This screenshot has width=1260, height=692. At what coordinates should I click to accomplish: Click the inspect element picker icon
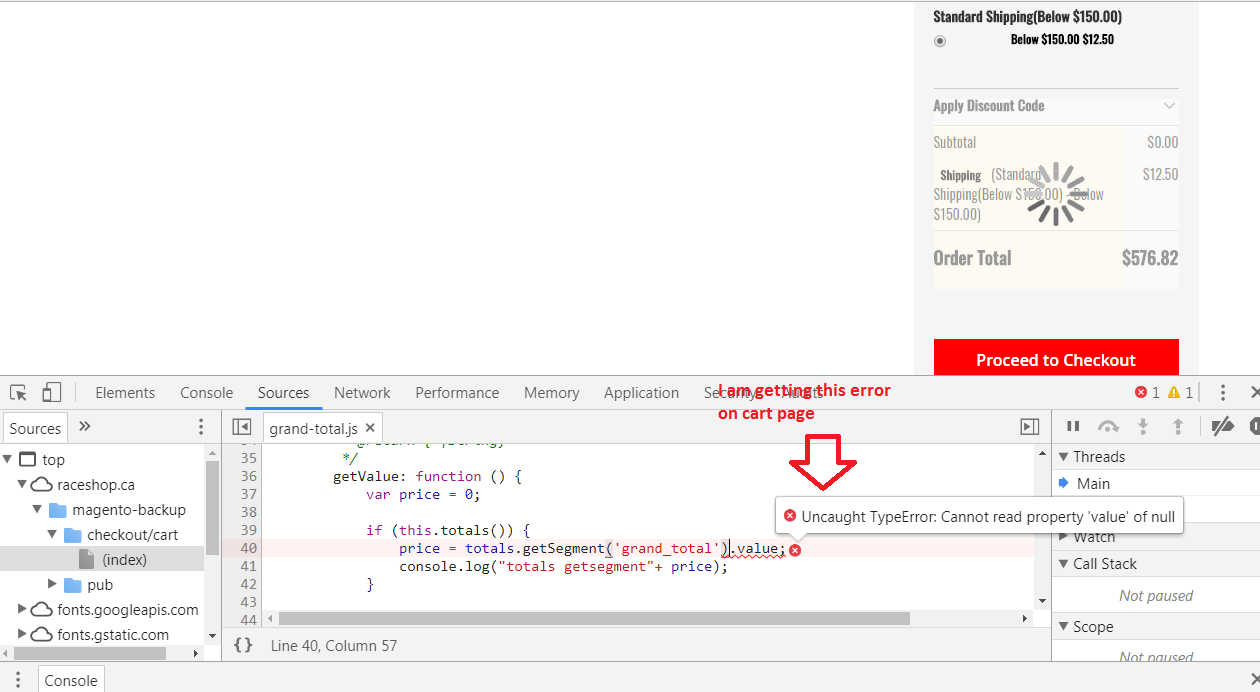19,393
